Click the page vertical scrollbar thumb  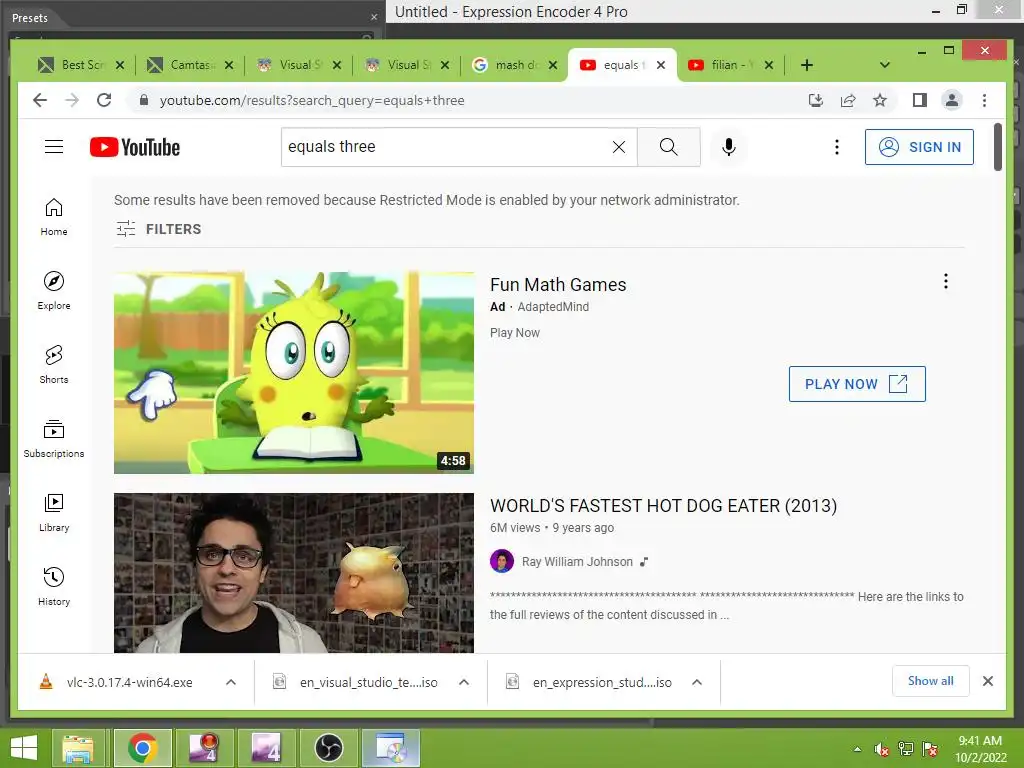click(998, 147)
